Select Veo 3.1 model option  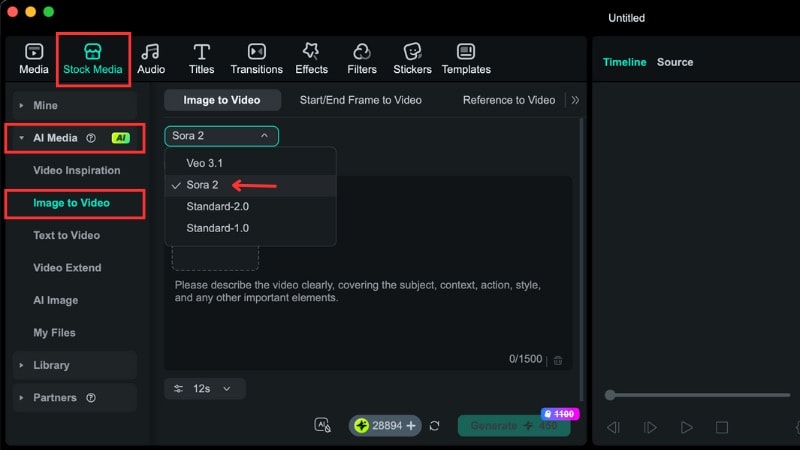point(204,162)
